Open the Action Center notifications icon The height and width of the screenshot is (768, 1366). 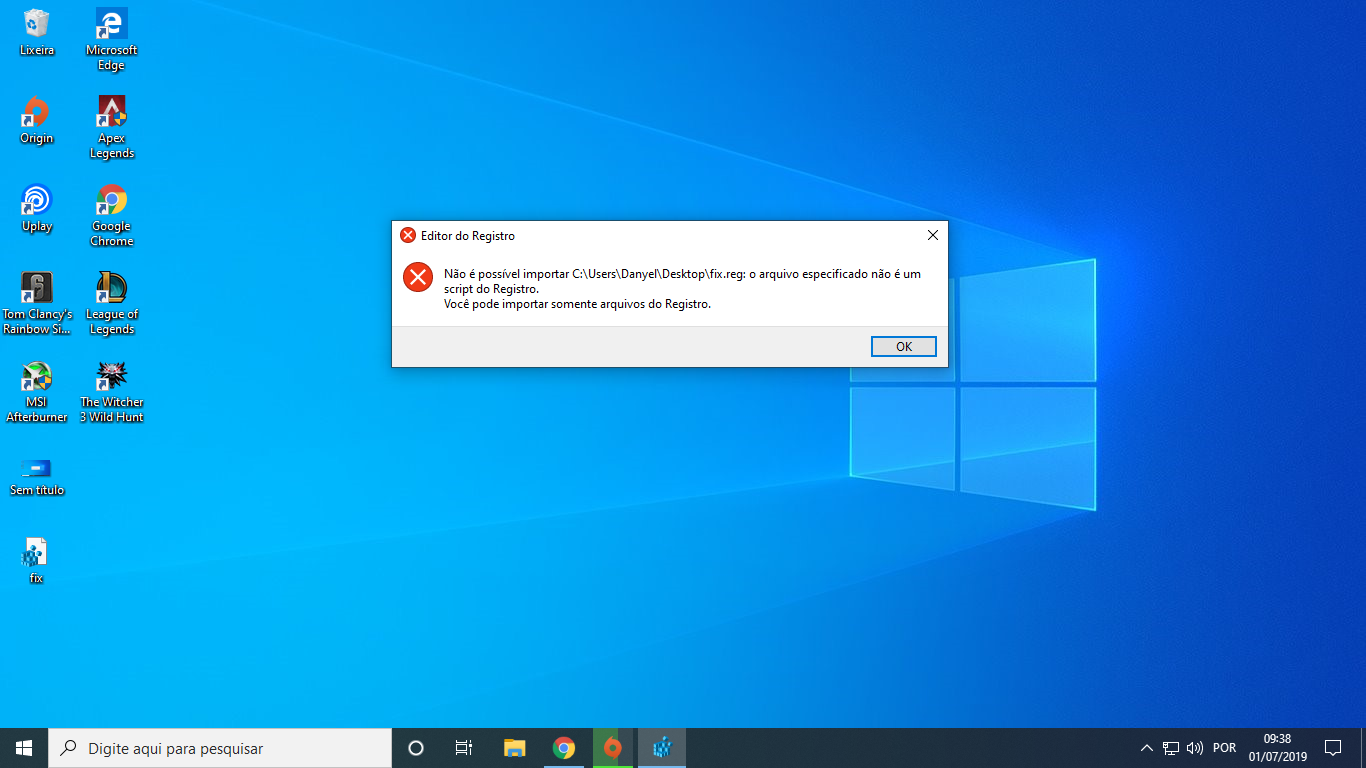pyautogui.click(x=1333, y=748)
